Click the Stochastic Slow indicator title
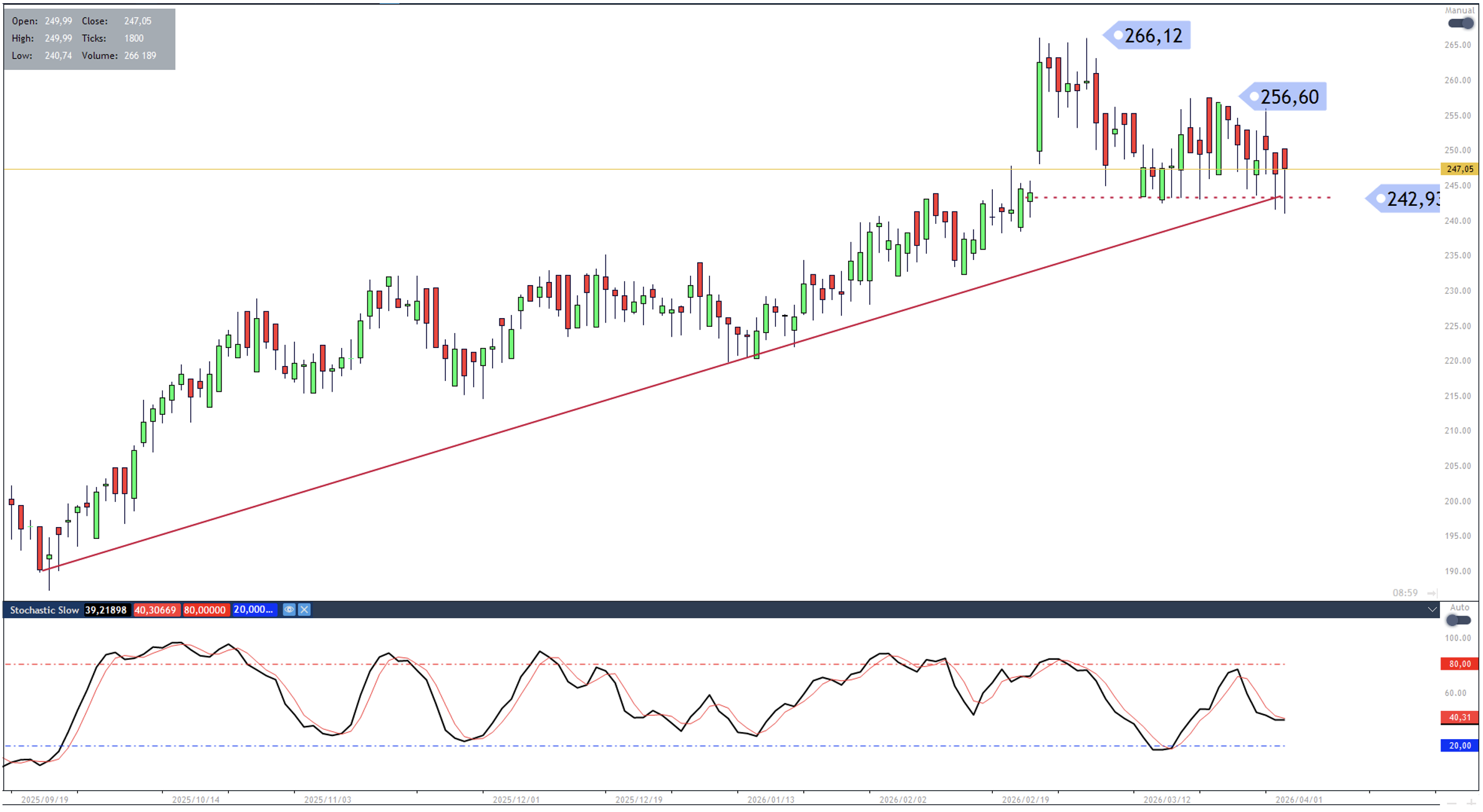Image resolution: width=1483 pixels, height=812 pixels. point(44,610)
